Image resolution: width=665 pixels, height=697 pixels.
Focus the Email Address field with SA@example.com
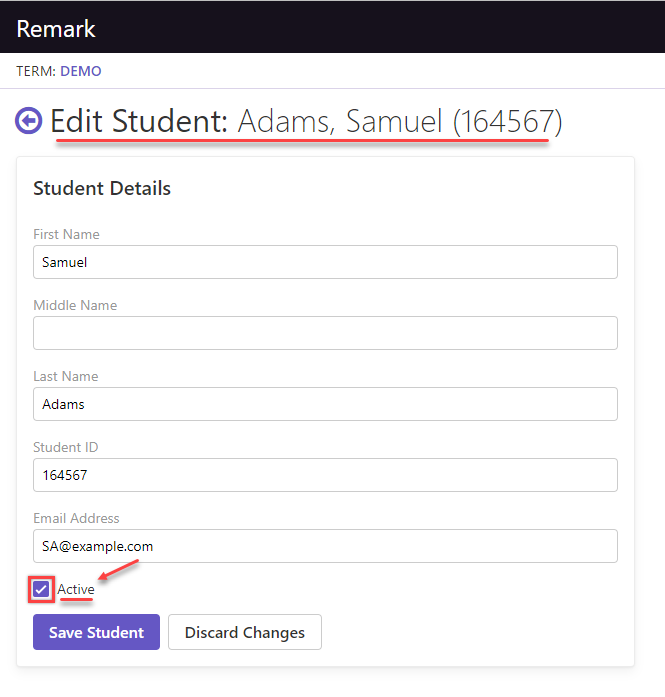325,546
